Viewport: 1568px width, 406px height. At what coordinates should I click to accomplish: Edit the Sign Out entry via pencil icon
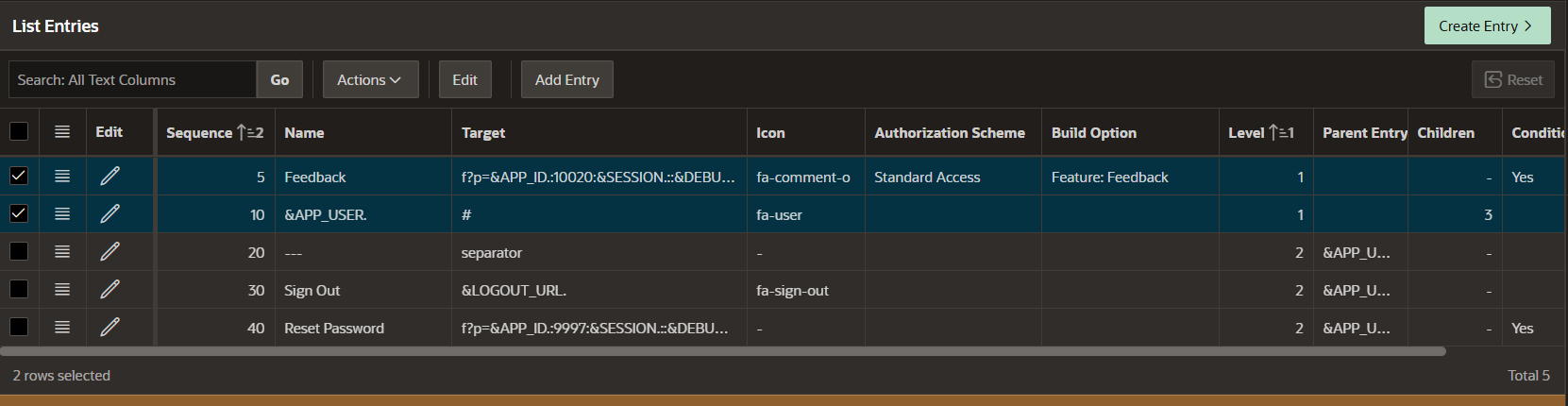(x=110, y=290)
